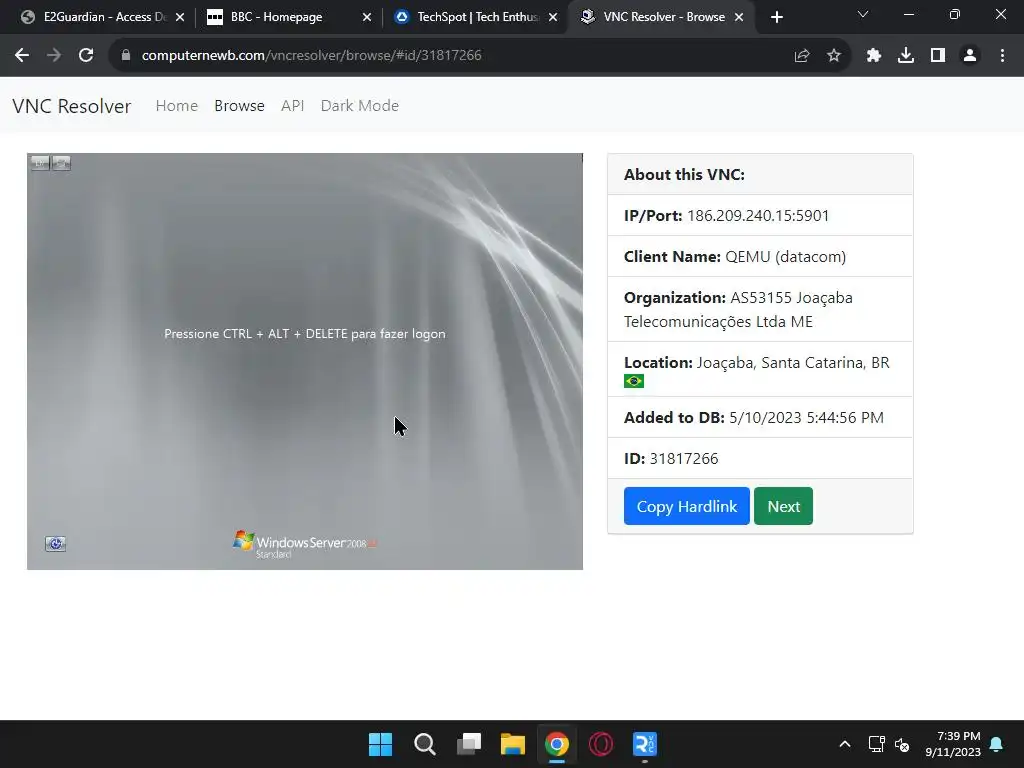The width and height of the screenshot is (1024, 768).
Task: Open a new browser tab
Action: [x=776, y=17]
